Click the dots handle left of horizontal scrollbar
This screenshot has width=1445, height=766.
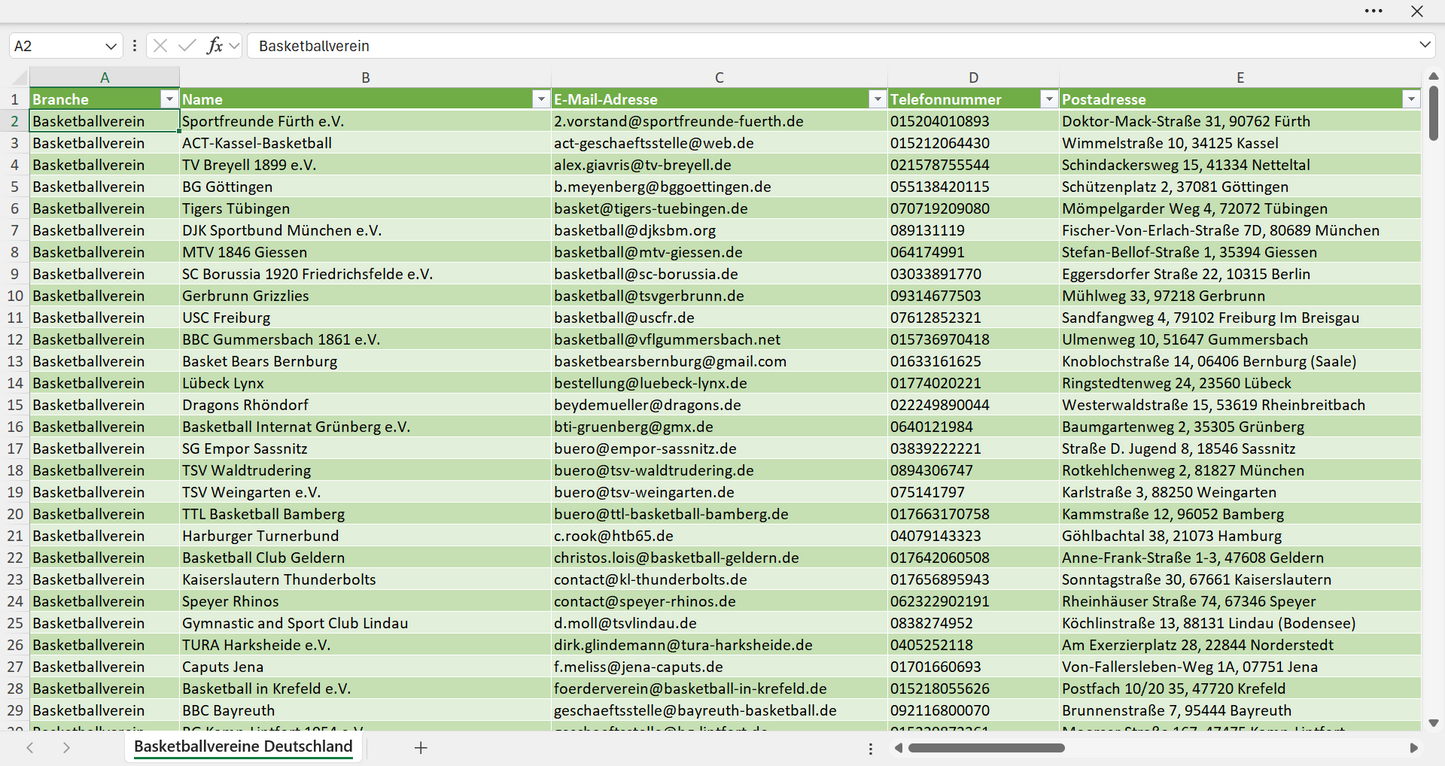[871, 748]
